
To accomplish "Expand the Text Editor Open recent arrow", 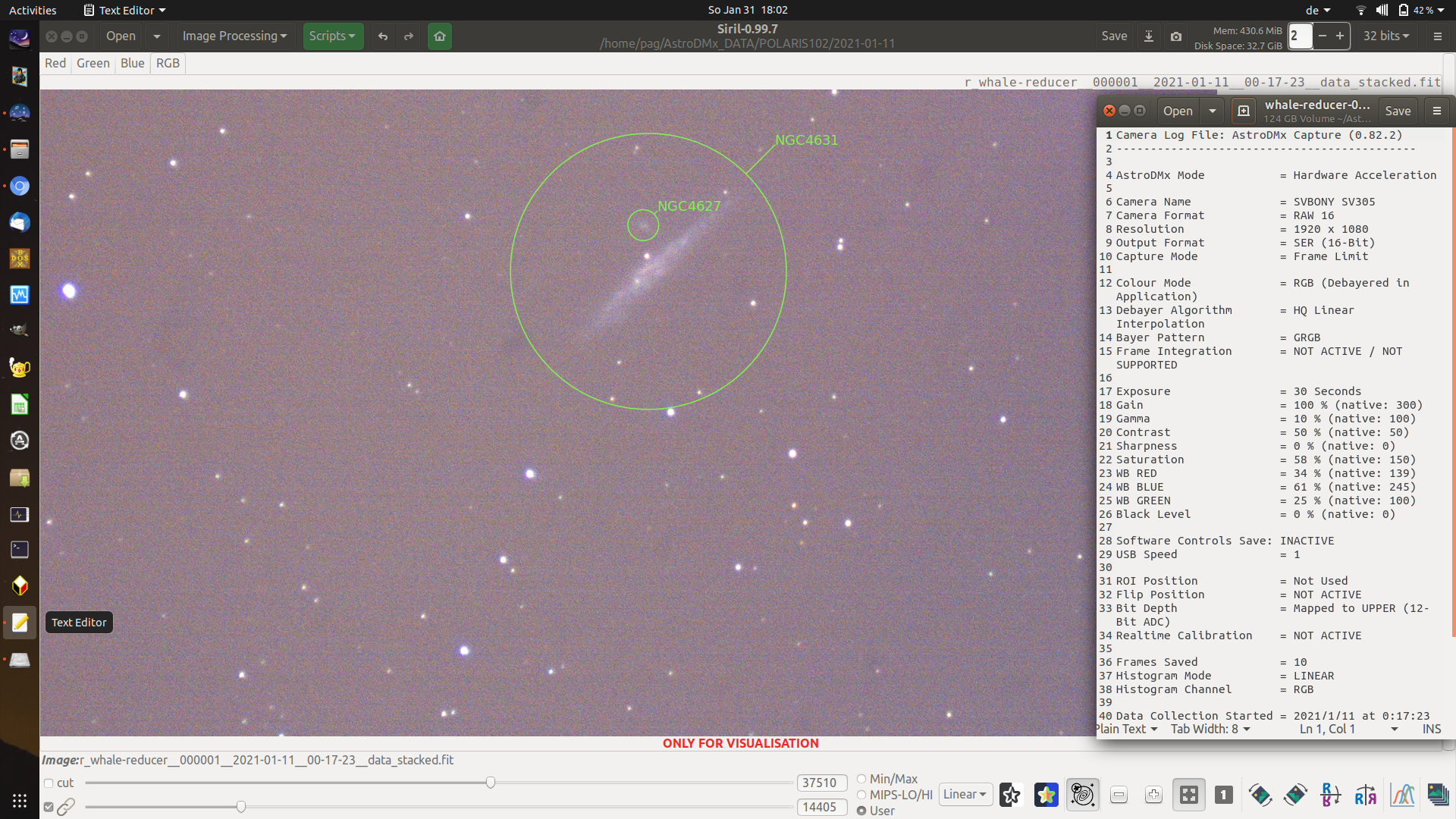I will point(1213,111).
